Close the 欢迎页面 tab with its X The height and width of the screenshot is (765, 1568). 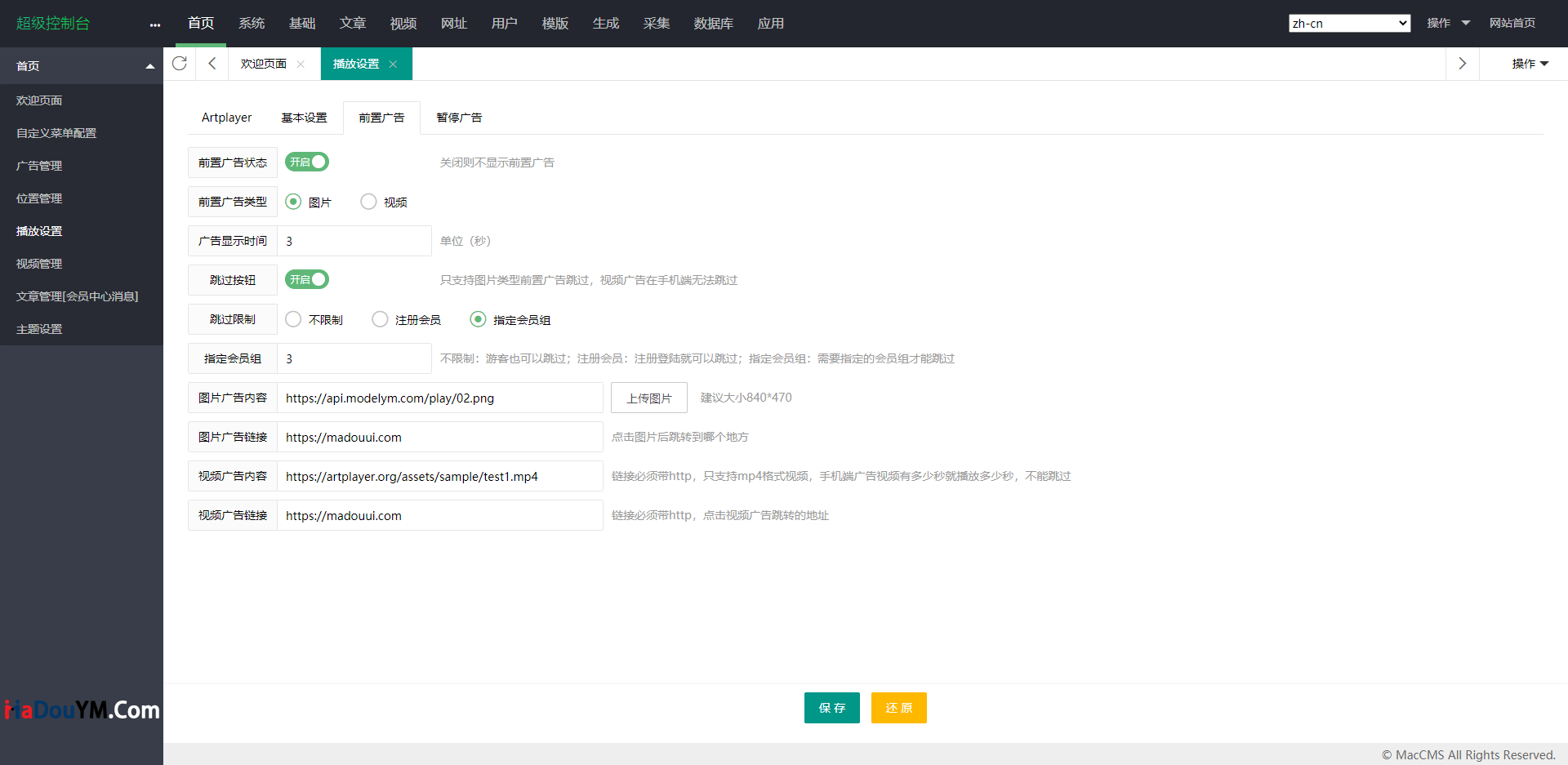pyautogui.click(x=301, y=64)
